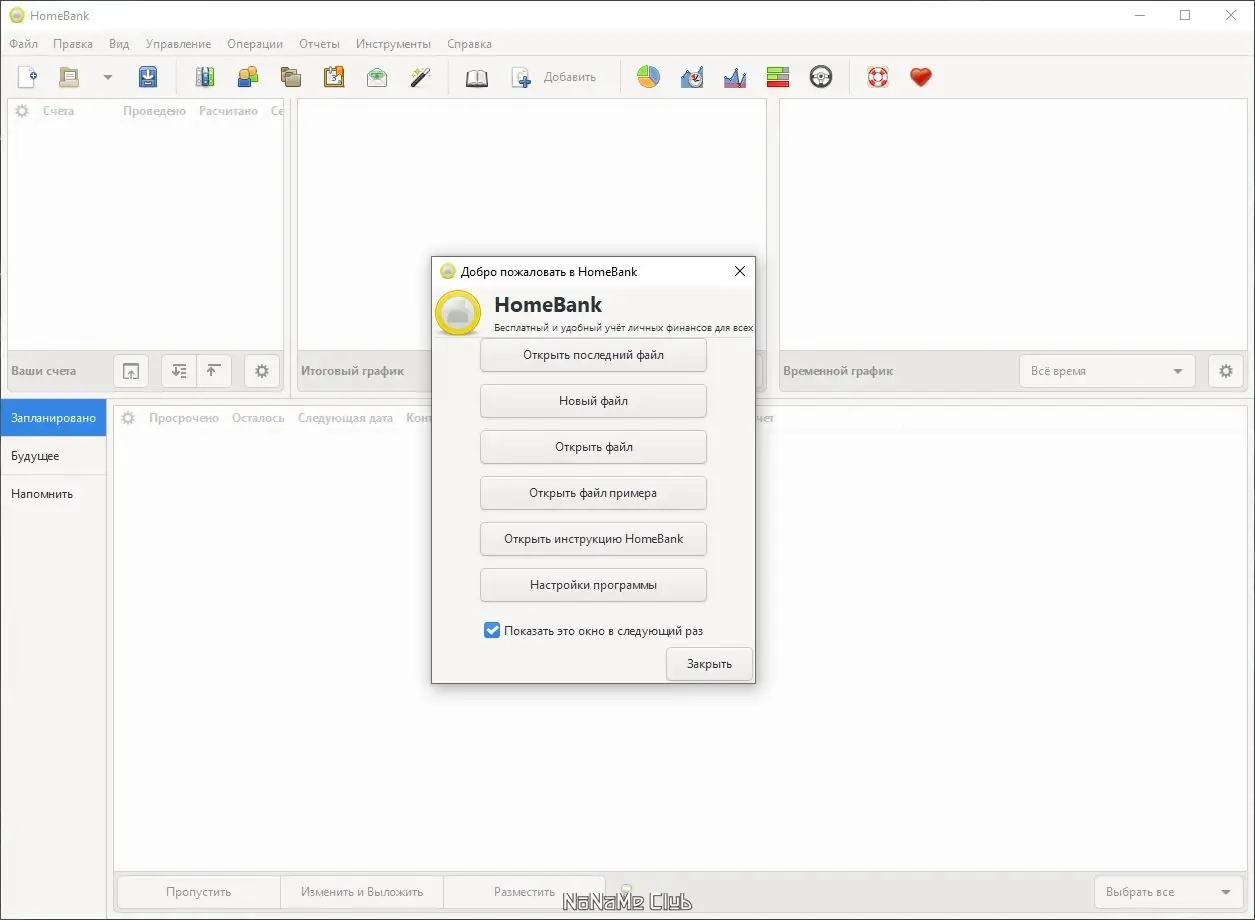Expand the recent files arrow beside Open
The width and height of the screenshot is (1255, 920).
108,77
